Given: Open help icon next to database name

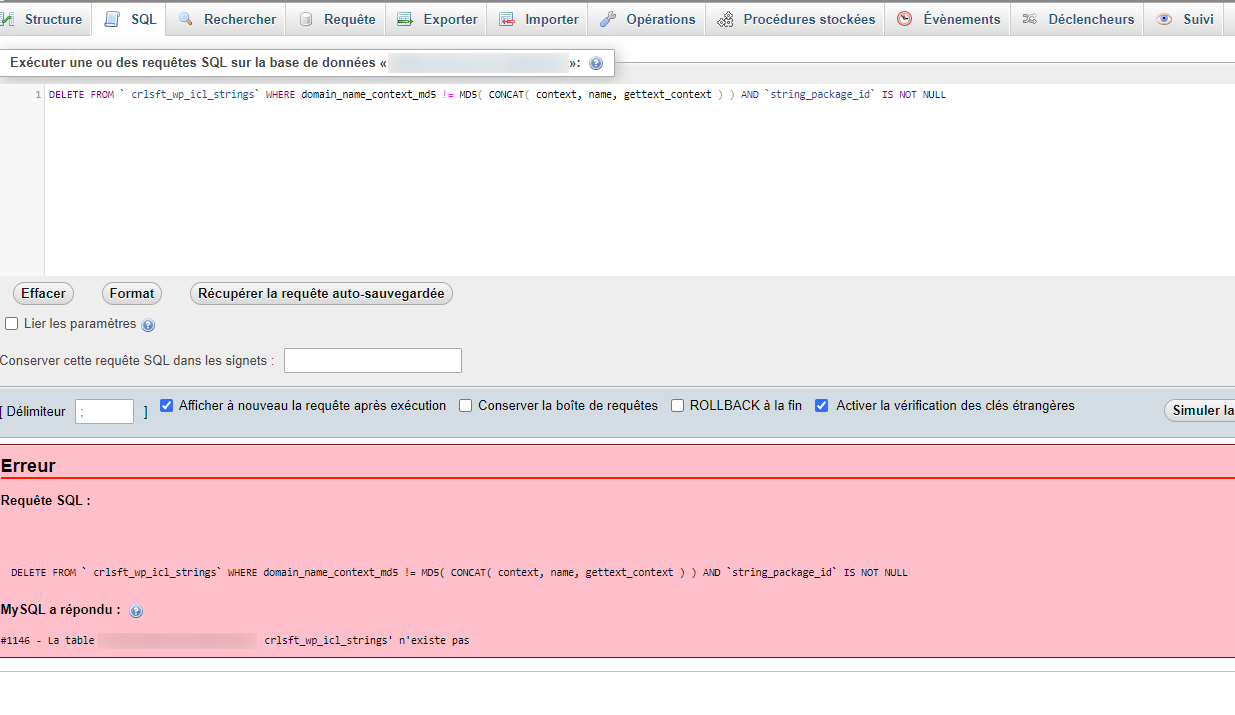Looking at the screenshot, I should 596,64.
